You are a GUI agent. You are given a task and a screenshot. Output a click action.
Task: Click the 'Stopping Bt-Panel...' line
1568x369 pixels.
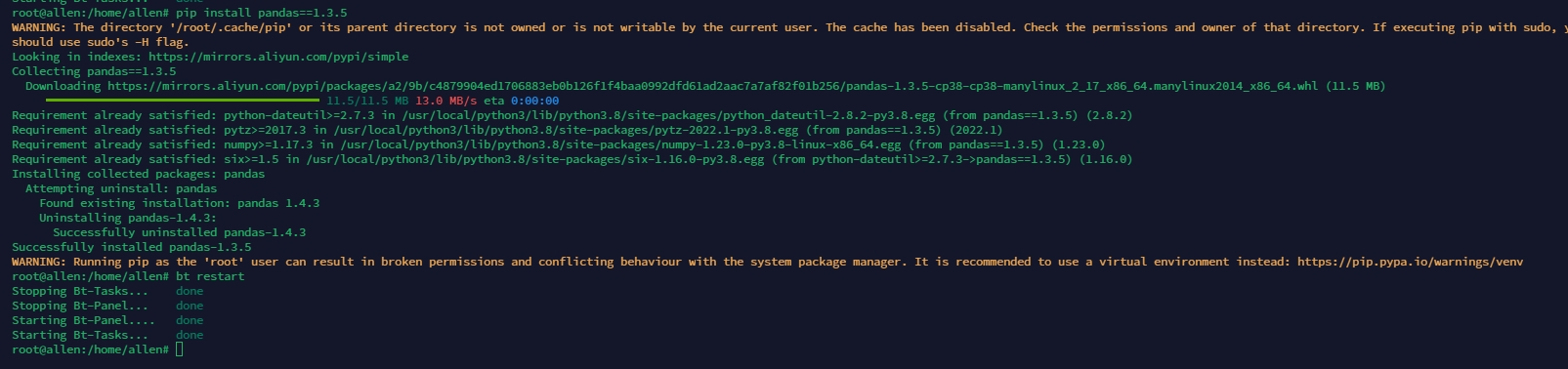coord(80,306)
